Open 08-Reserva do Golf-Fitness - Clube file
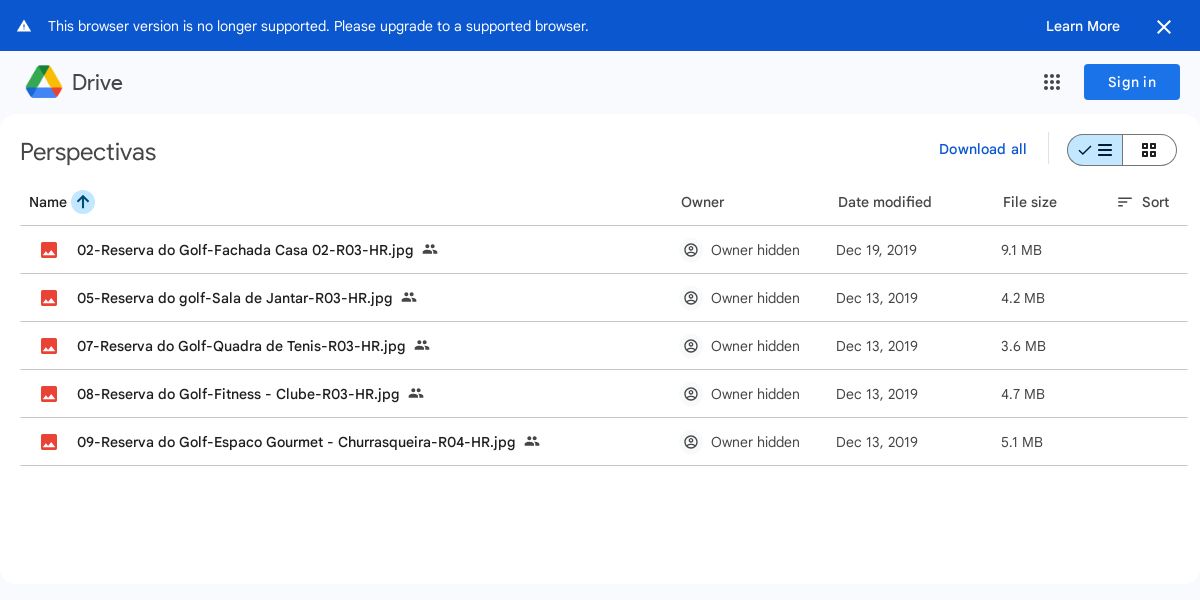This screenshot has height=600, width=1200. click(x=238, y=394)
